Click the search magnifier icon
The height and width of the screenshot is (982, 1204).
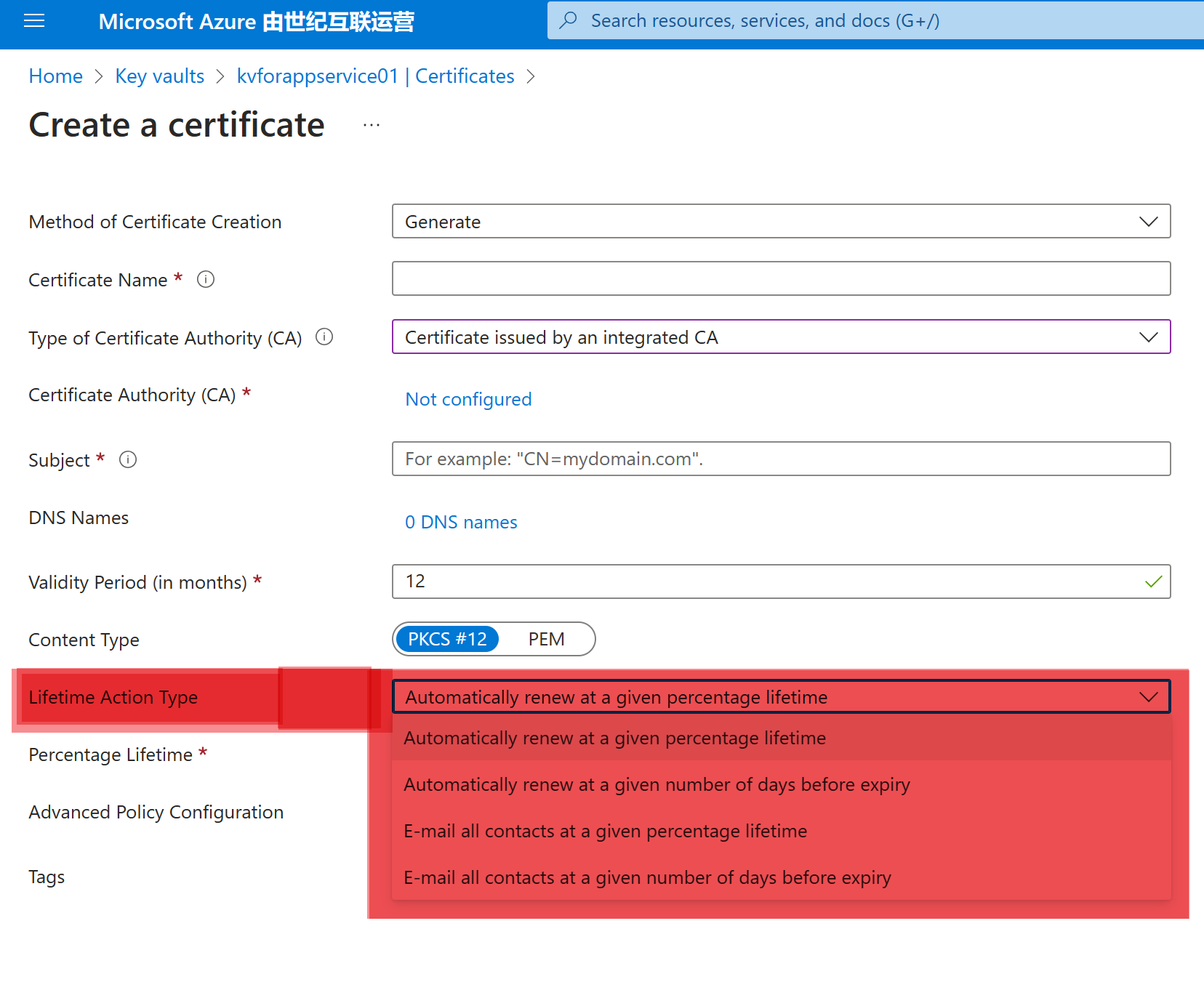[x=569, y=20]
